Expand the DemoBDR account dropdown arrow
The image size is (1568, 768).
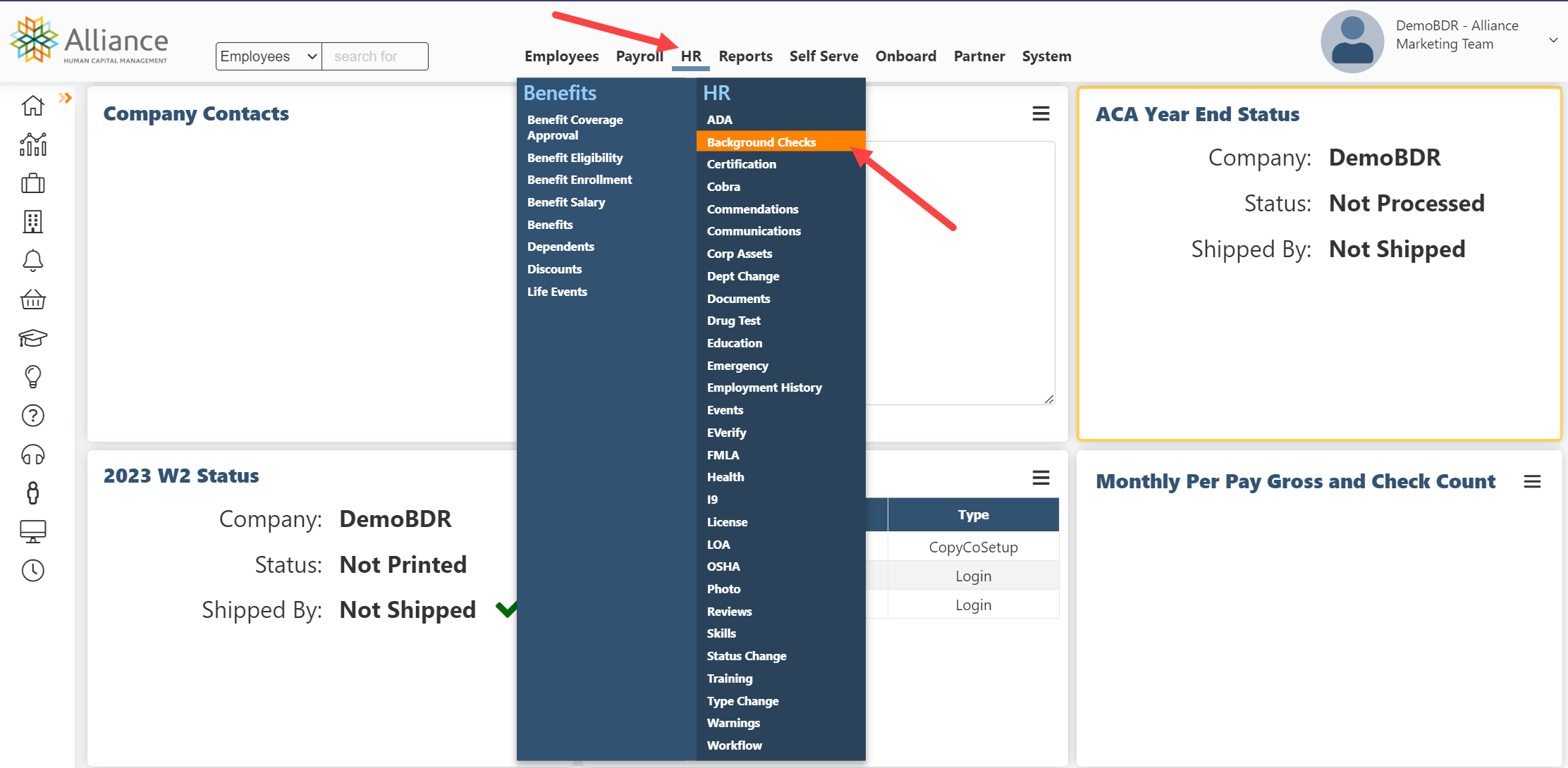(x=1553, y=40)
